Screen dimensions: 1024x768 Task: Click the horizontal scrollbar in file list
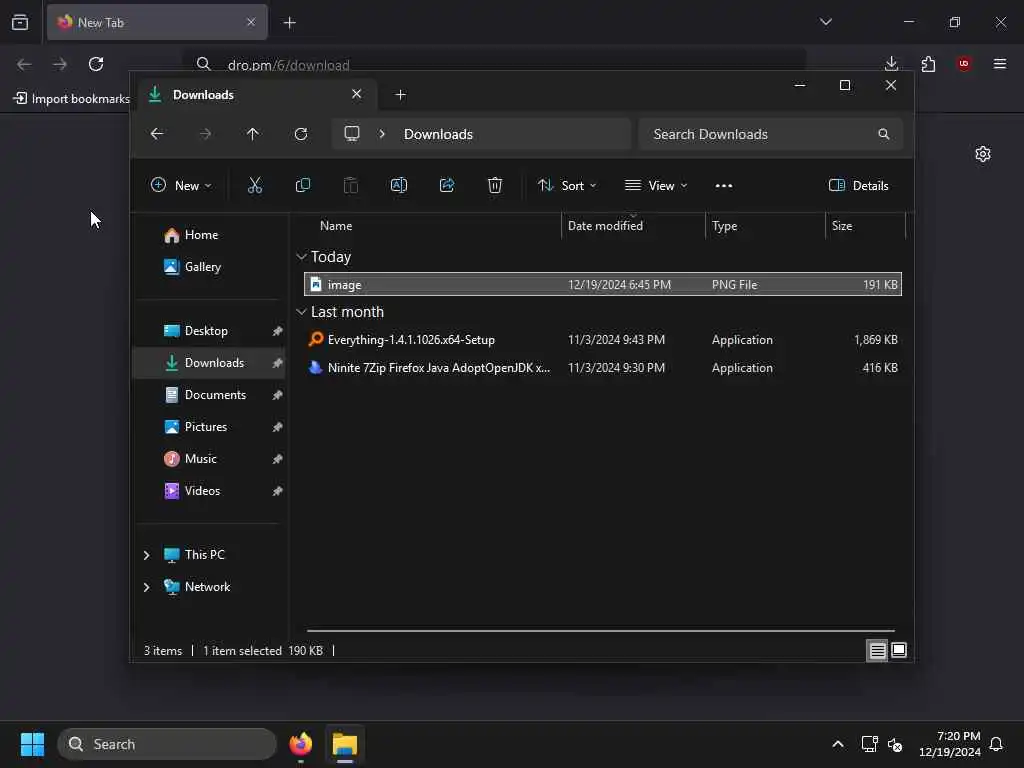(x=601, y=631)
